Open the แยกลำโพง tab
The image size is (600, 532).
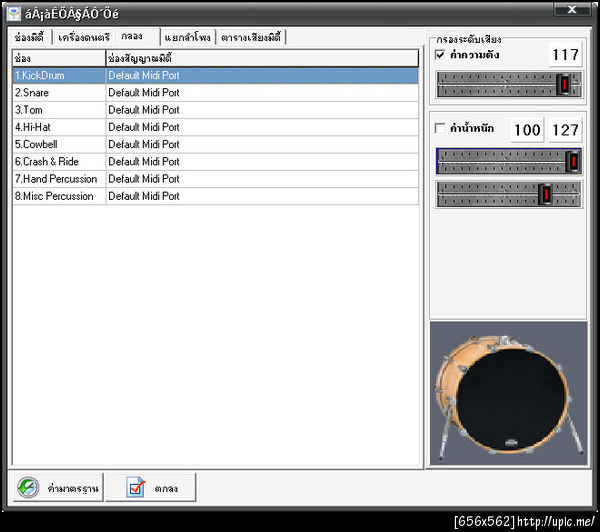pos(188,37)
